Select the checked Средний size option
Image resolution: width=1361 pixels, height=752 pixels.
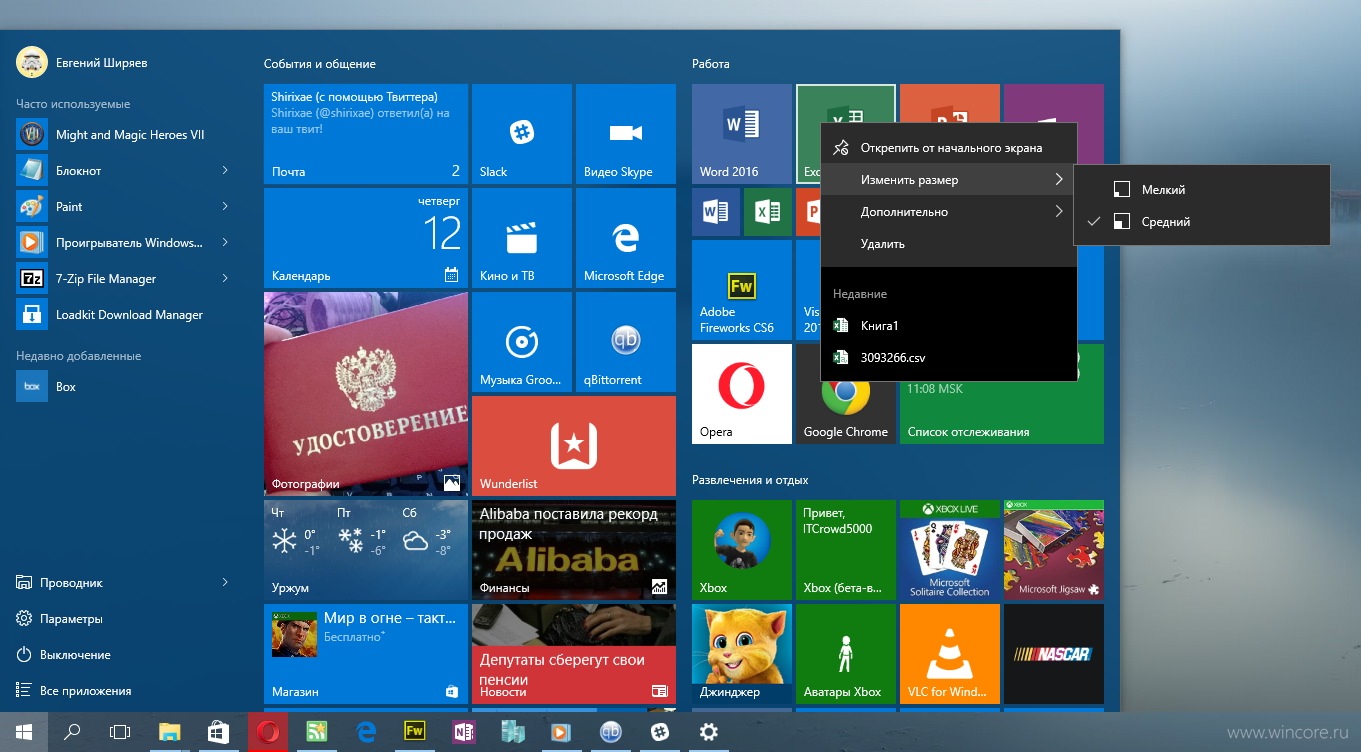point(1202,222)
